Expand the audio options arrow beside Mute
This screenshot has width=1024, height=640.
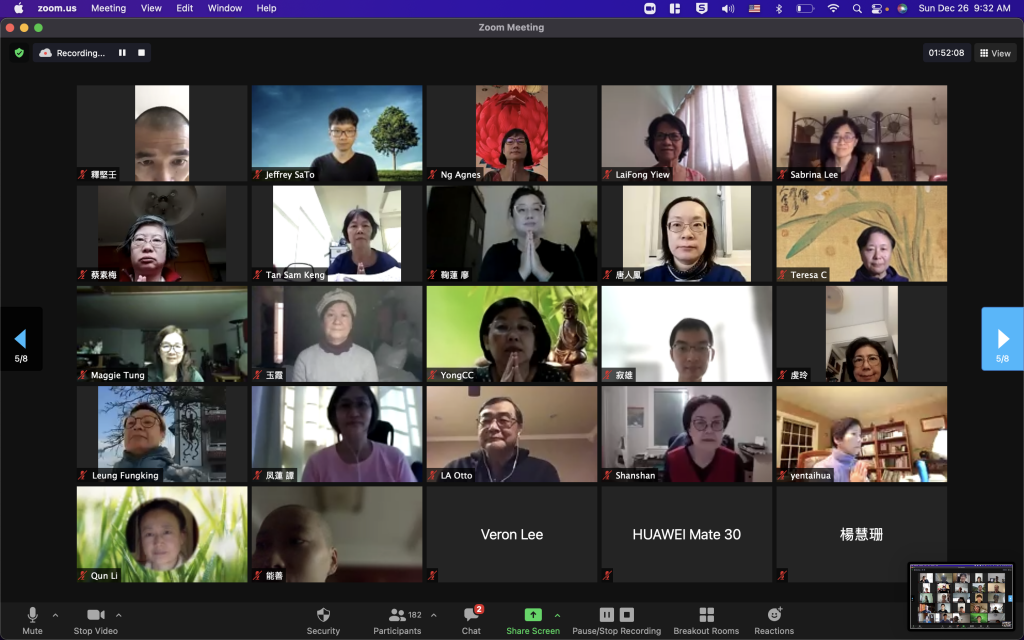coord(55,615)
